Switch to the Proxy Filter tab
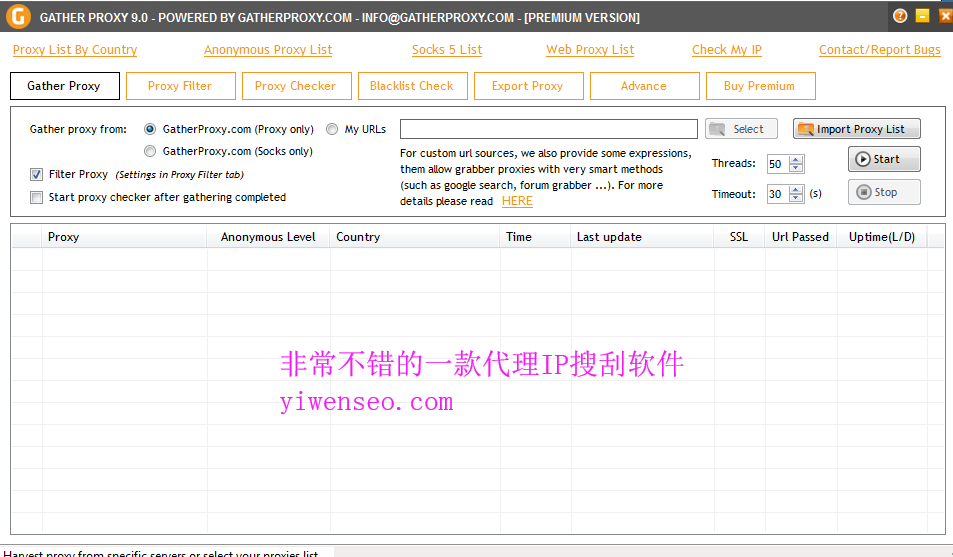Image resolution: width=953 pixels, height=557 pixels. pos(181,86)
